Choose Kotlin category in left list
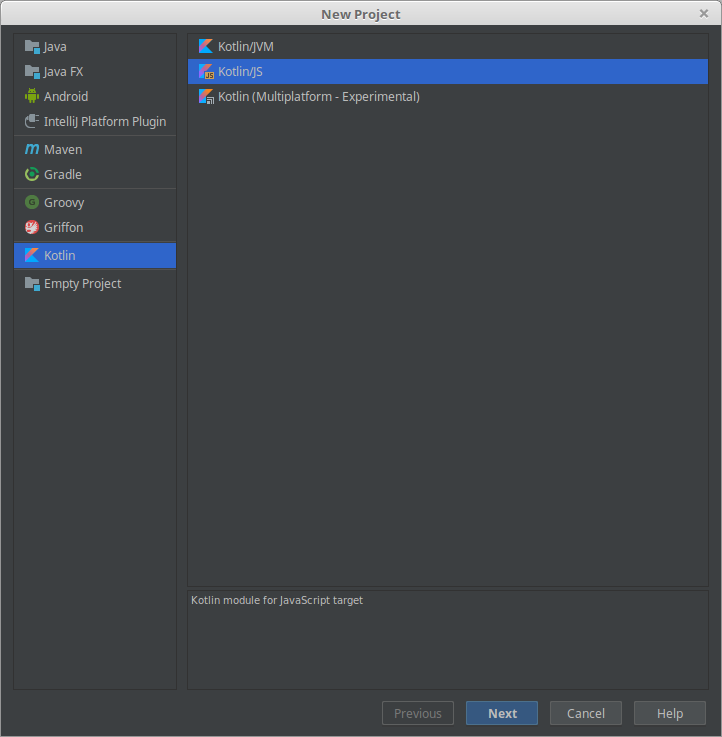This screenshot has height=737, width=722. [x=95, y=255]
